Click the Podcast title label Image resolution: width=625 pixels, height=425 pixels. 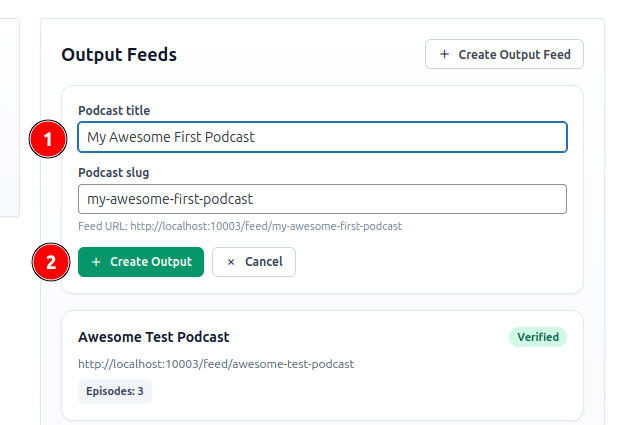click(x=114, y=110)
